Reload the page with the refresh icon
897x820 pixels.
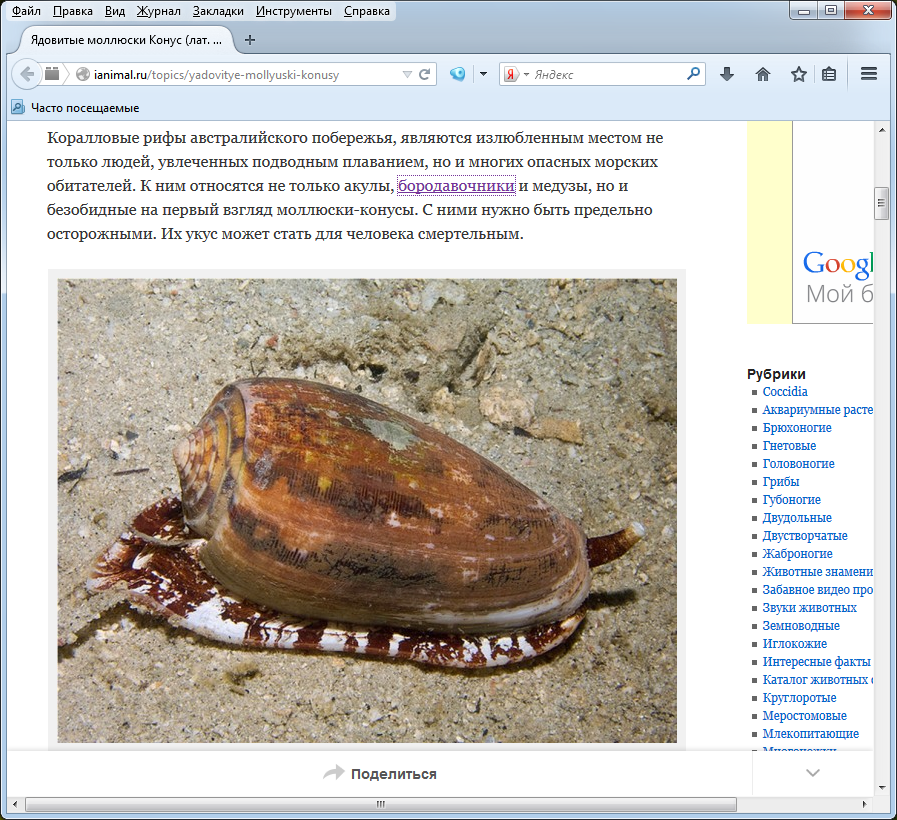pyautogui.click(x=424, y=74)
